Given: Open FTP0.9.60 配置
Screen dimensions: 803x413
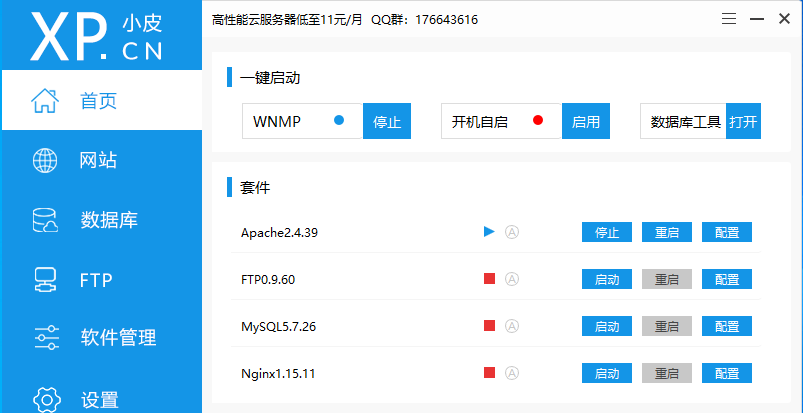Looking at the screenshot, I should click(x=727, y=279).
